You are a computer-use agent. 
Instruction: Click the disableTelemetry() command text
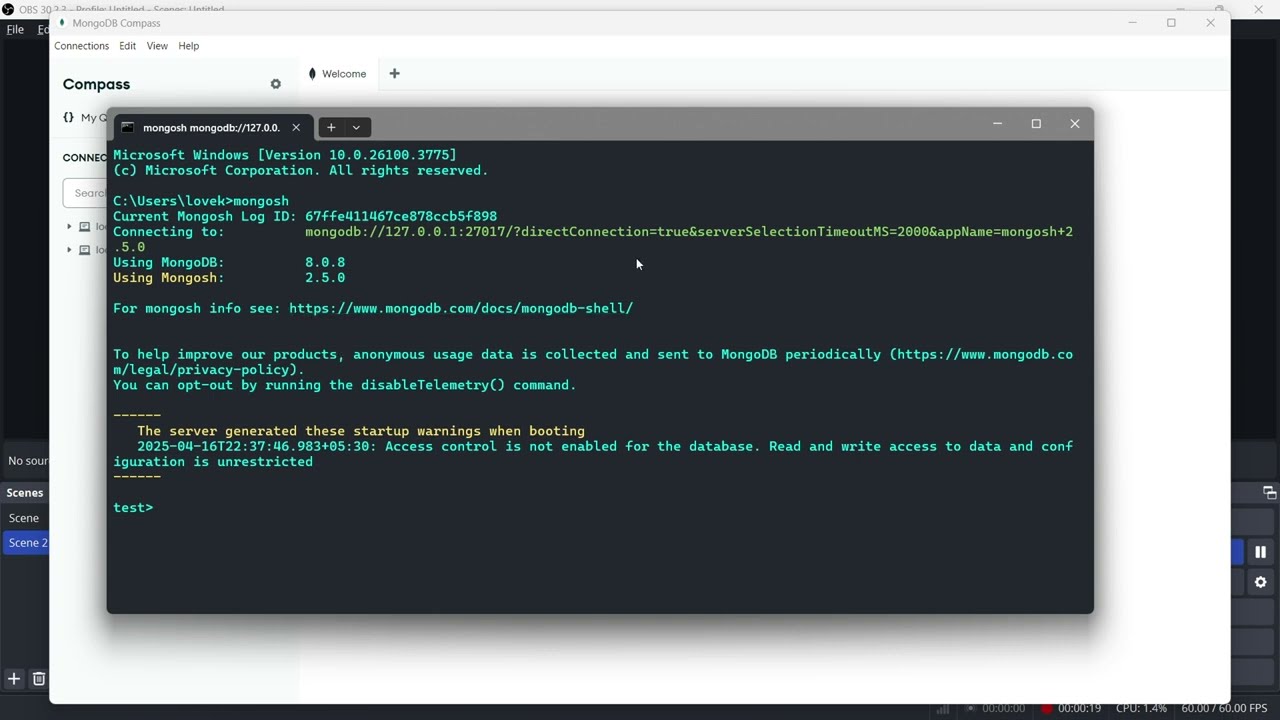[432, 385]
